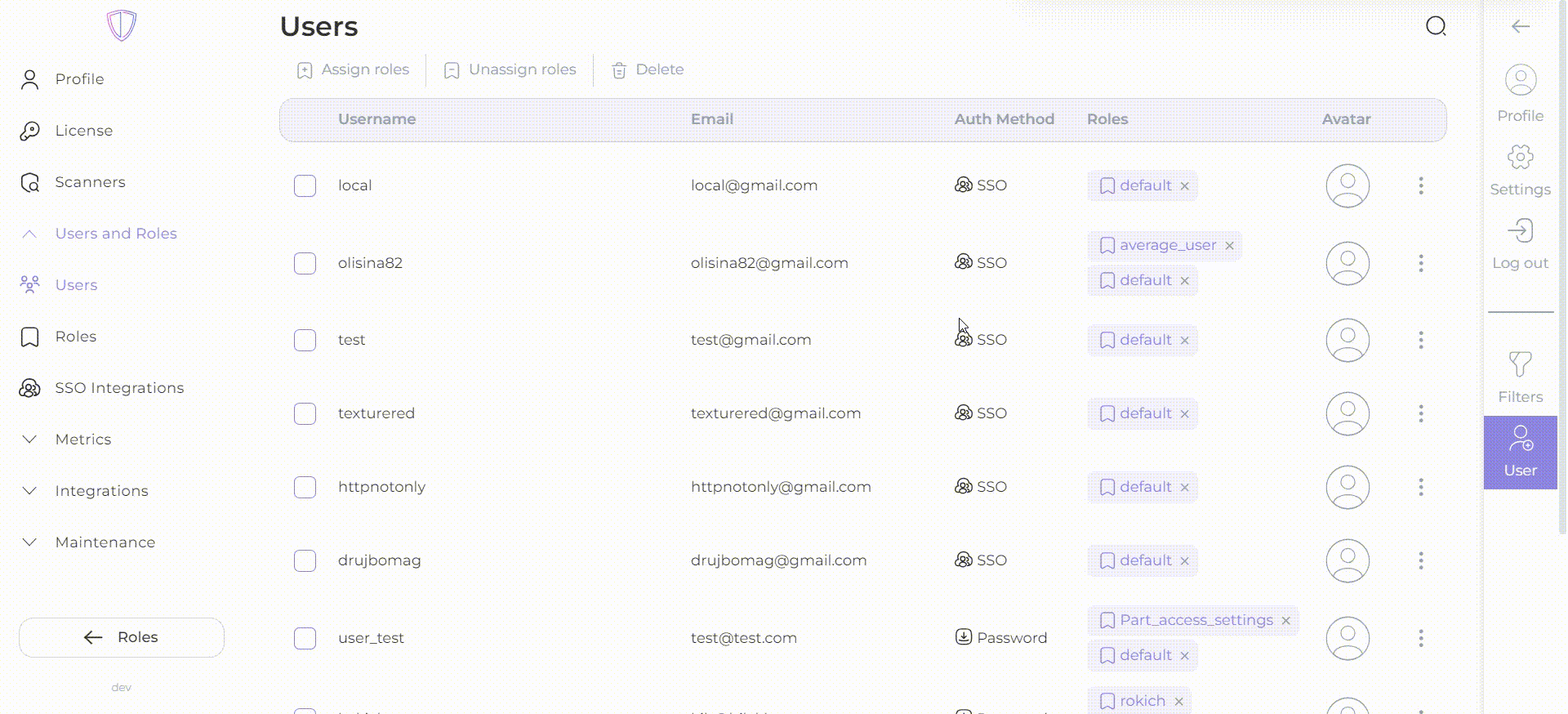Click the Assign roles button

[354, 70]
